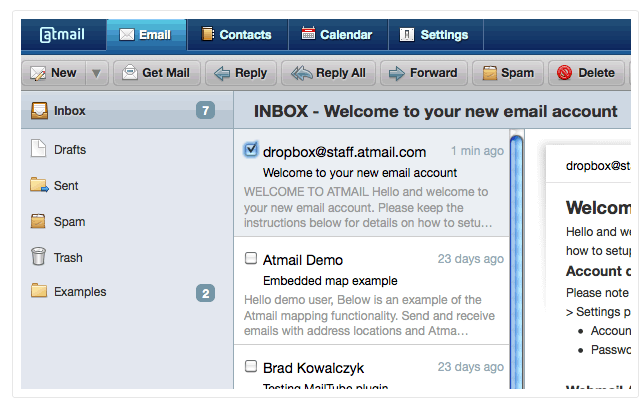
Task: Click the Settings tab icon
Action: click(407, 35)
